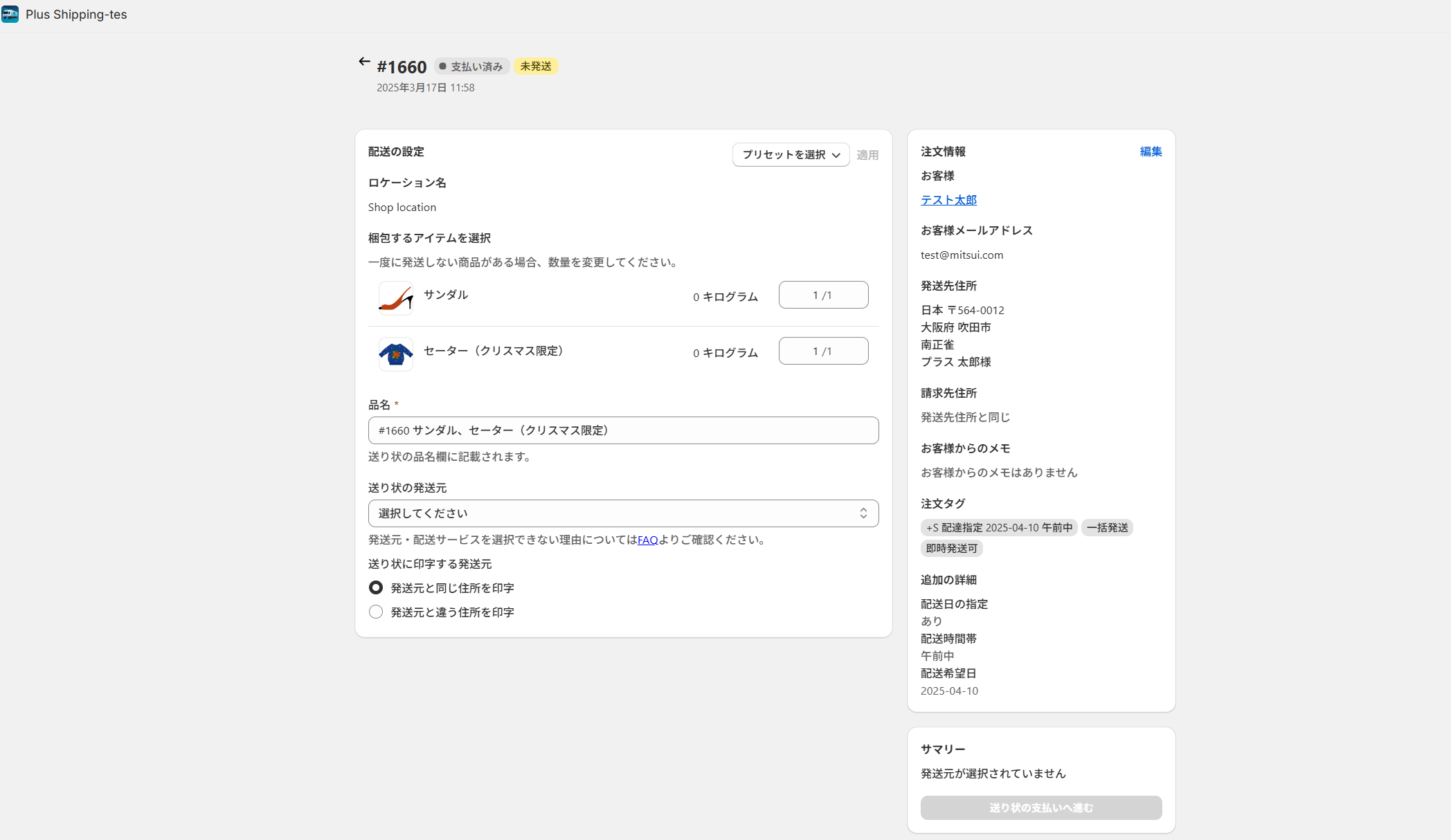Click the Christmas sweater product thumbnail
Image resolution: width=1451 pixels, height=840 pixels.
pyautogui.click(x=396, y=354)
